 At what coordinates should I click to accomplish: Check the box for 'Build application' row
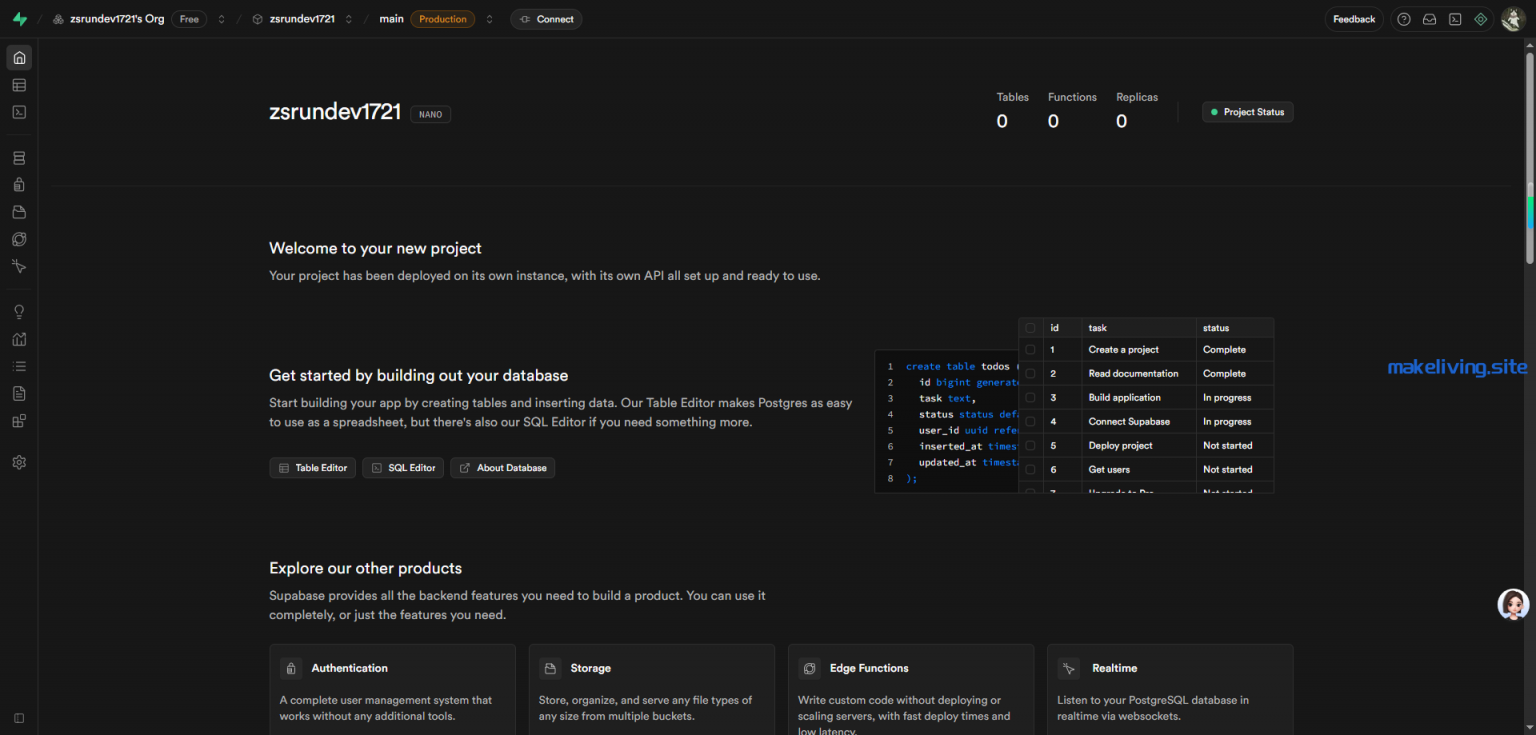1030,398
